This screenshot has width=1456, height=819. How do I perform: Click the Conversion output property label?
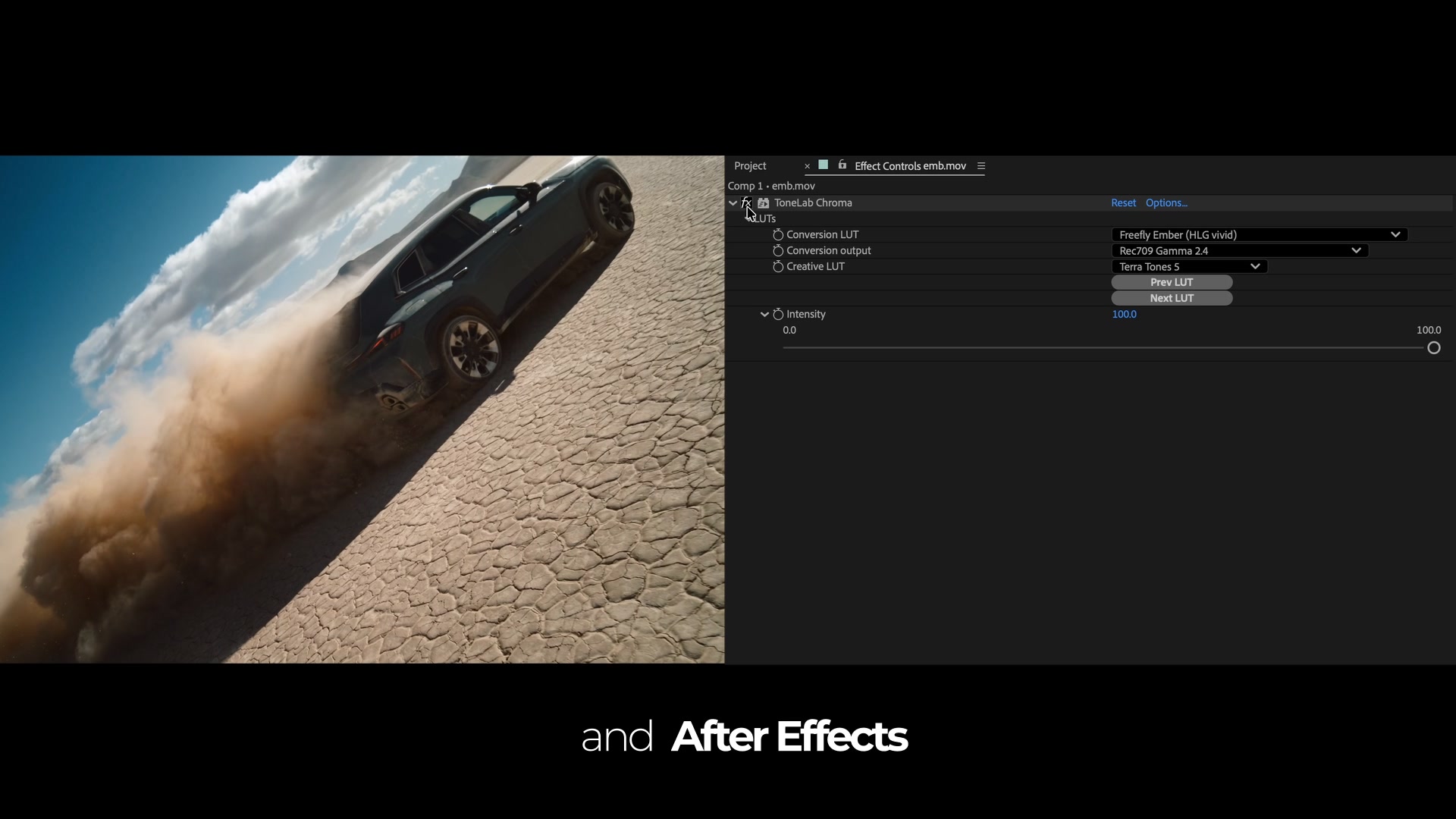tap(828, 251)
